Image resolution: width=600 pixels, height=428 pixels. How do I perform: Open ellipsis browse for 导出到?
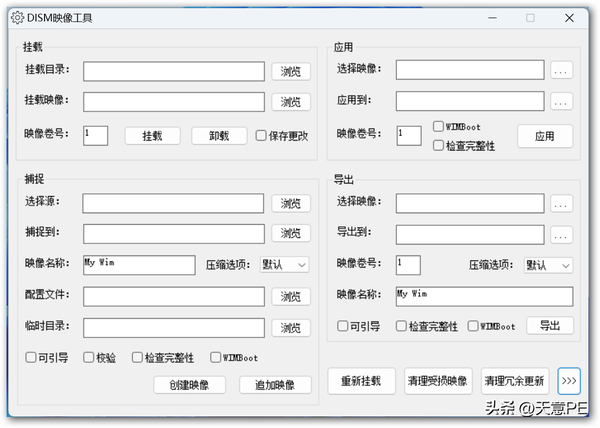tap(561, 235)
